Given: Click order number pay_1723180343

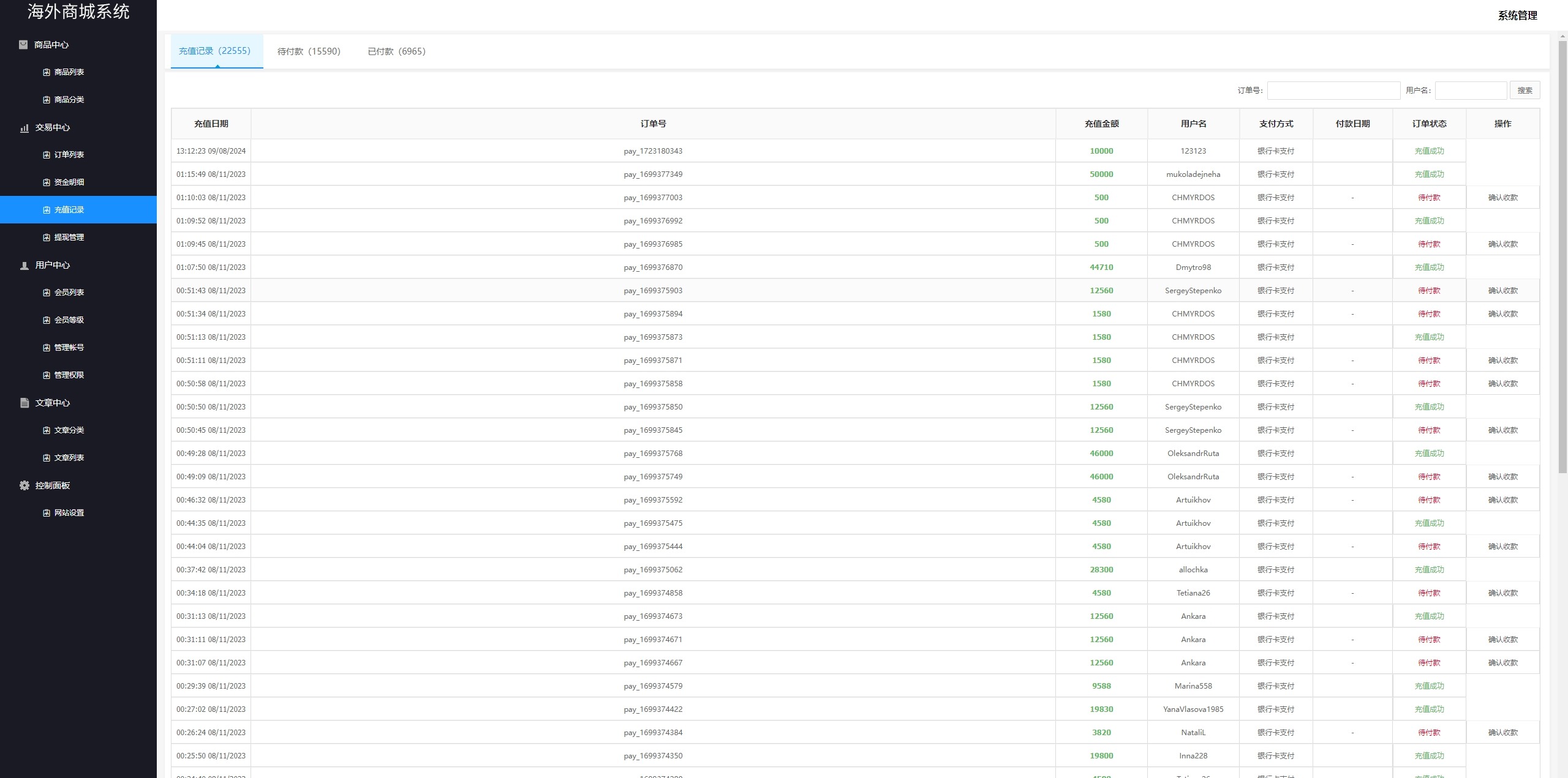Looking at the screenshot, I should click(x=653, y=151).
